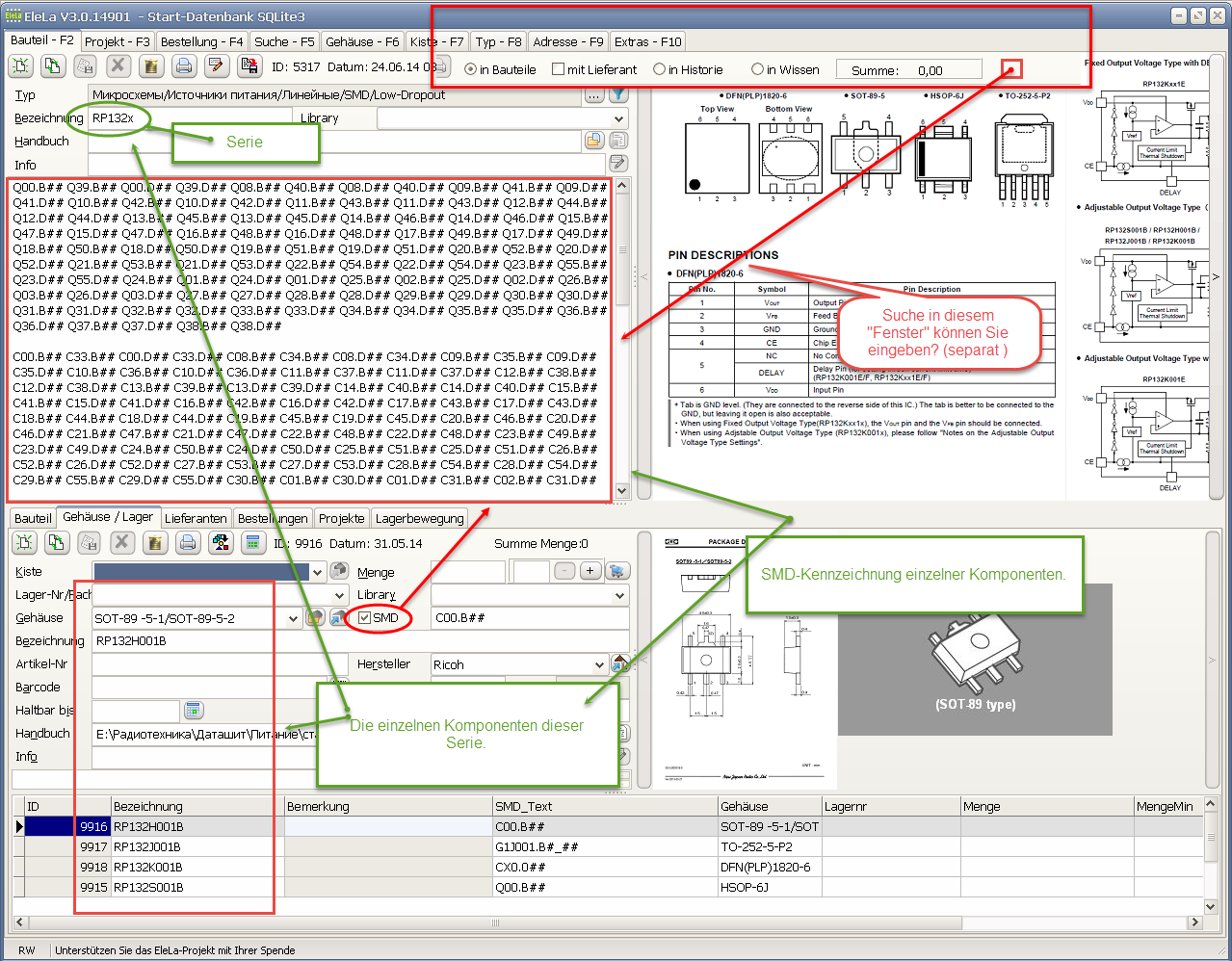Click the datasheet preview's right collapse arrow
This screenshot has height=961, width=1232.
[1216, 277]
